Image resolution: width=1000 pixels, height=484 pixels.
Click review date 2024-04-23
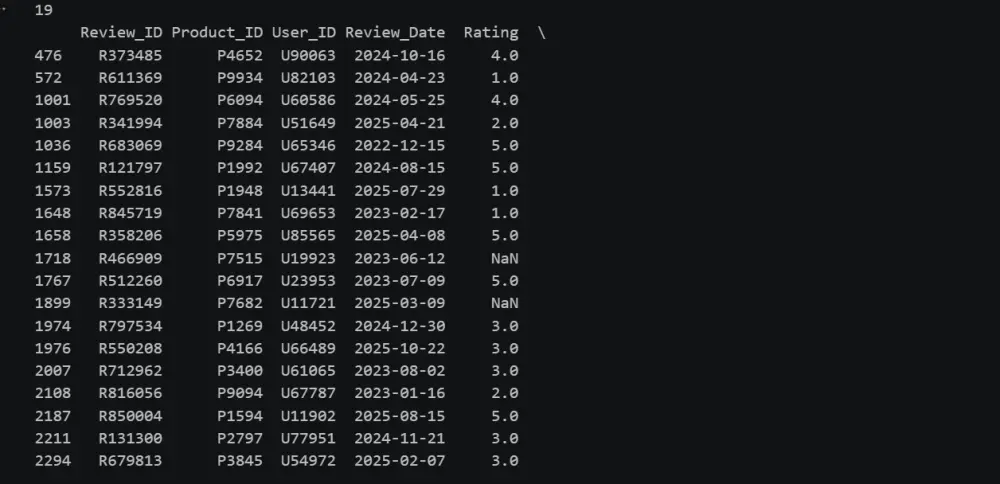[399, 78]
